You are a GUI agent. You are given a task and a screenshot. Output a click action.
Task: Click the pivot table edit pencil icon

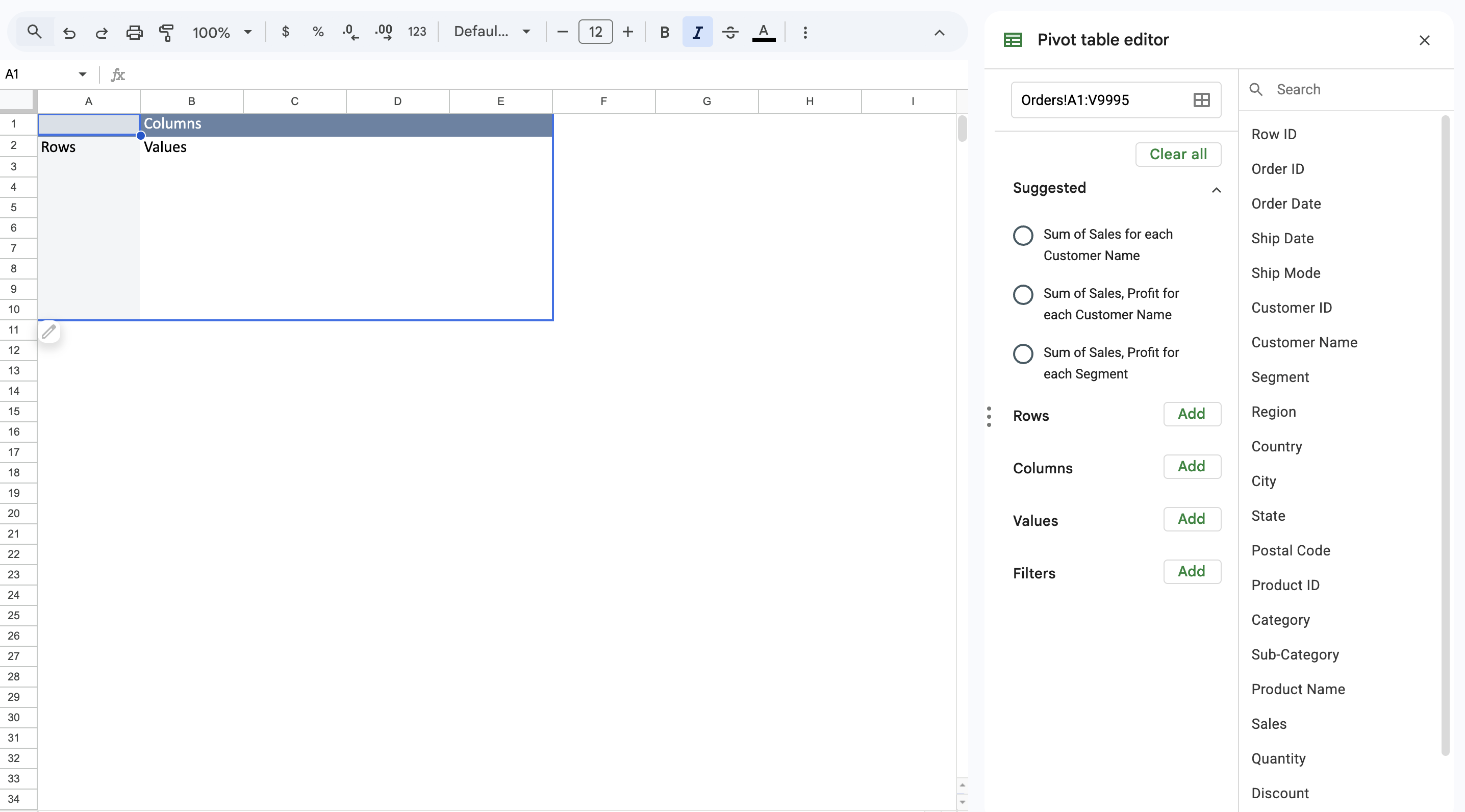point(49,332)
